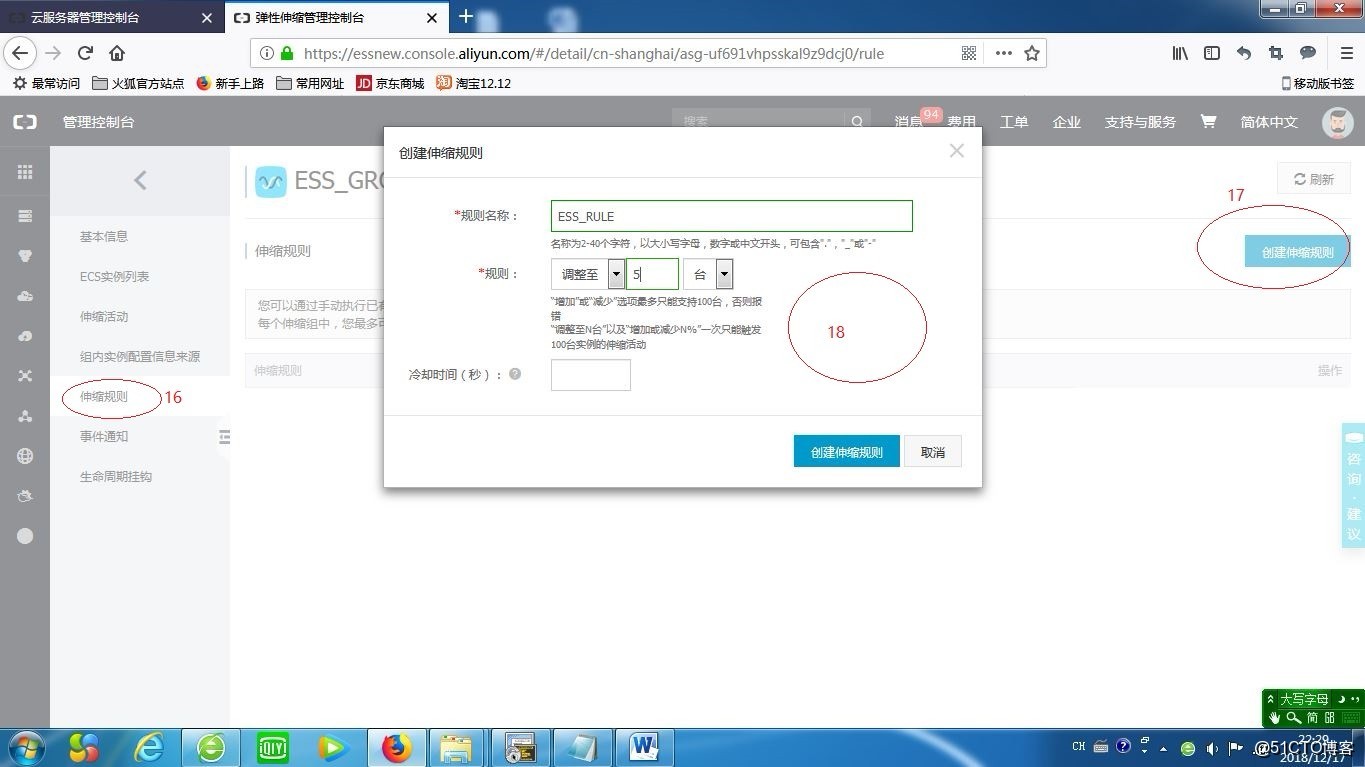Click the screenshot crop toolbar icon
1365x767 pixels.
(x=1276, y=53)
